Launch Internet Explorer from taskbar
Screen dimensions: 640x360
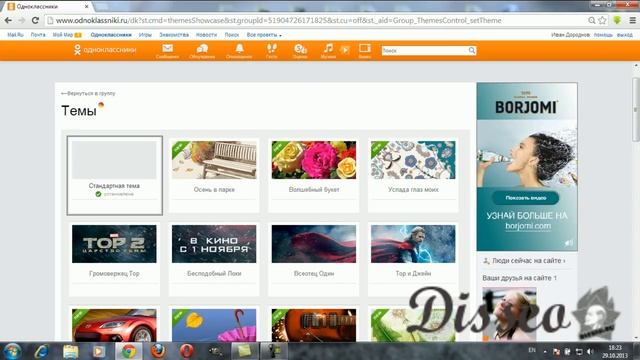click(x=42, y=351)
